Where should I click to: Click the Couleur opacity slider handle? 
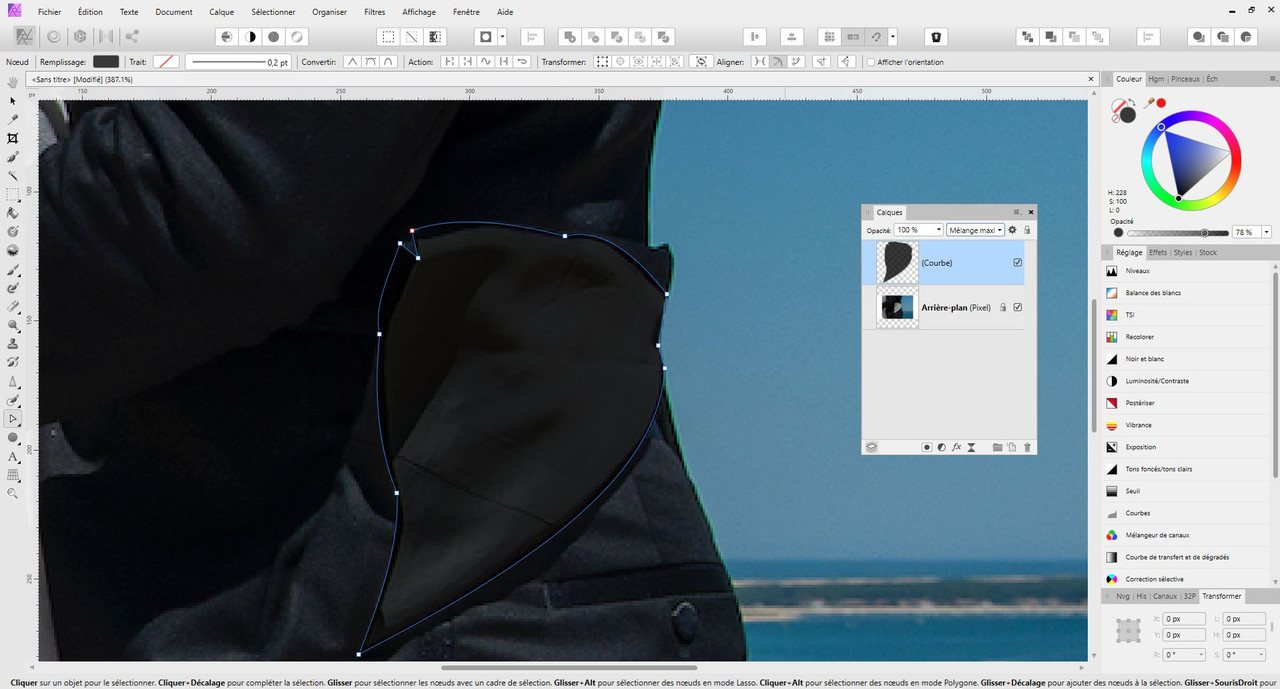pos(1204,232)
